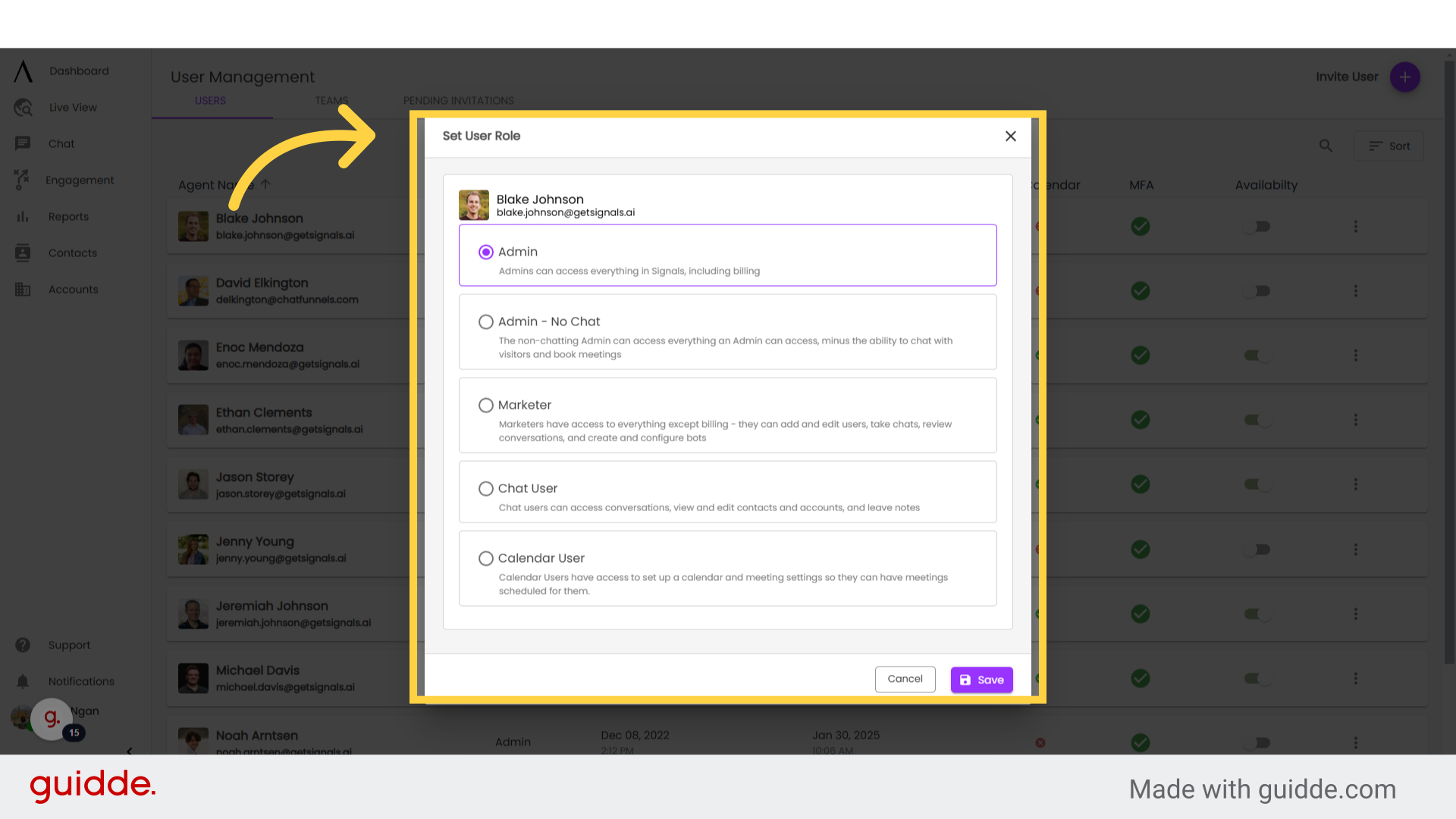Sort by the Agent Name column arrow
The image size is (1456, 819).
coord(265,184)
